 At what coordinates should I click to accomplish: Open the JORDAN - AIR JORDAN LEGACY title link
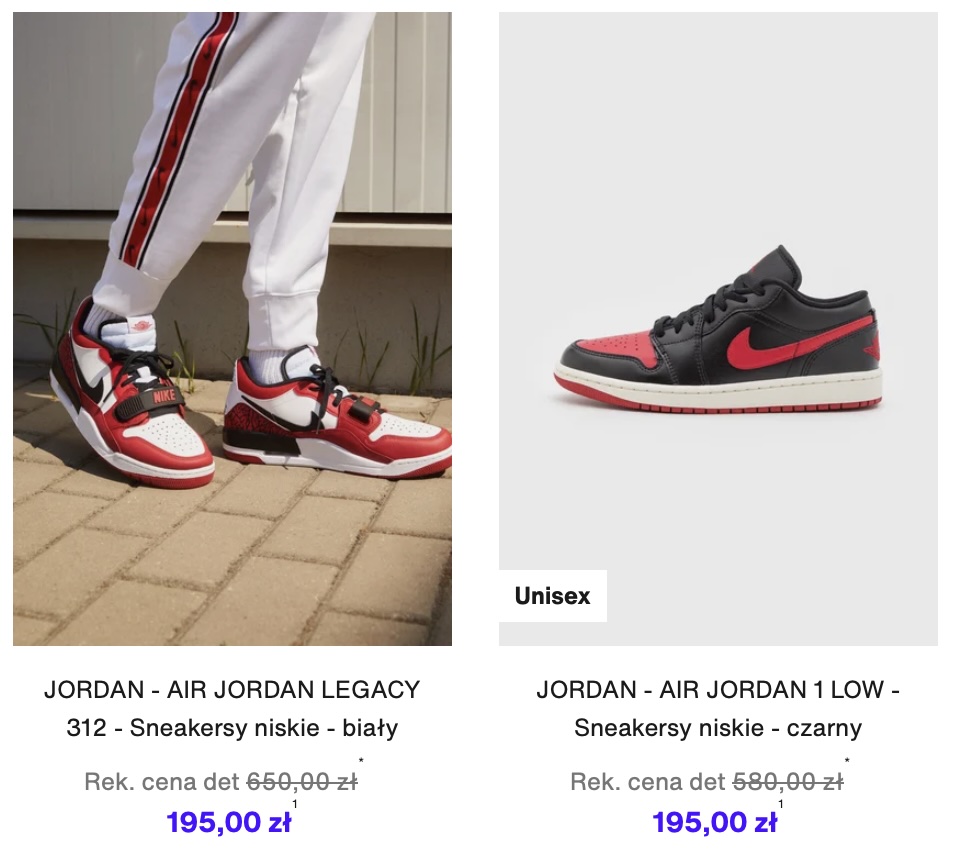coord(232,690)
